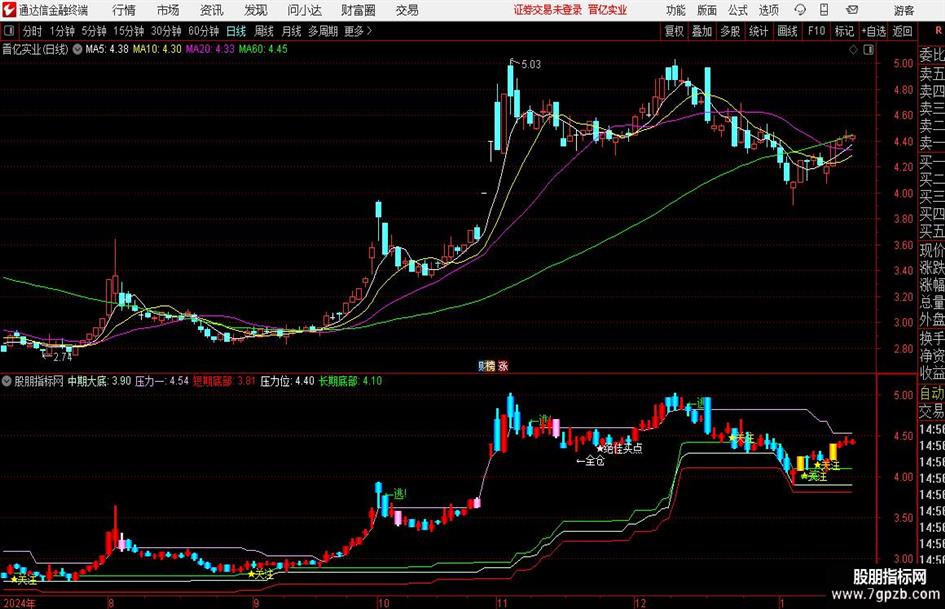Click the 多股 multi-stock button
Image resolution: width=945 pixels, height=609 pixels.
(730, 31)
